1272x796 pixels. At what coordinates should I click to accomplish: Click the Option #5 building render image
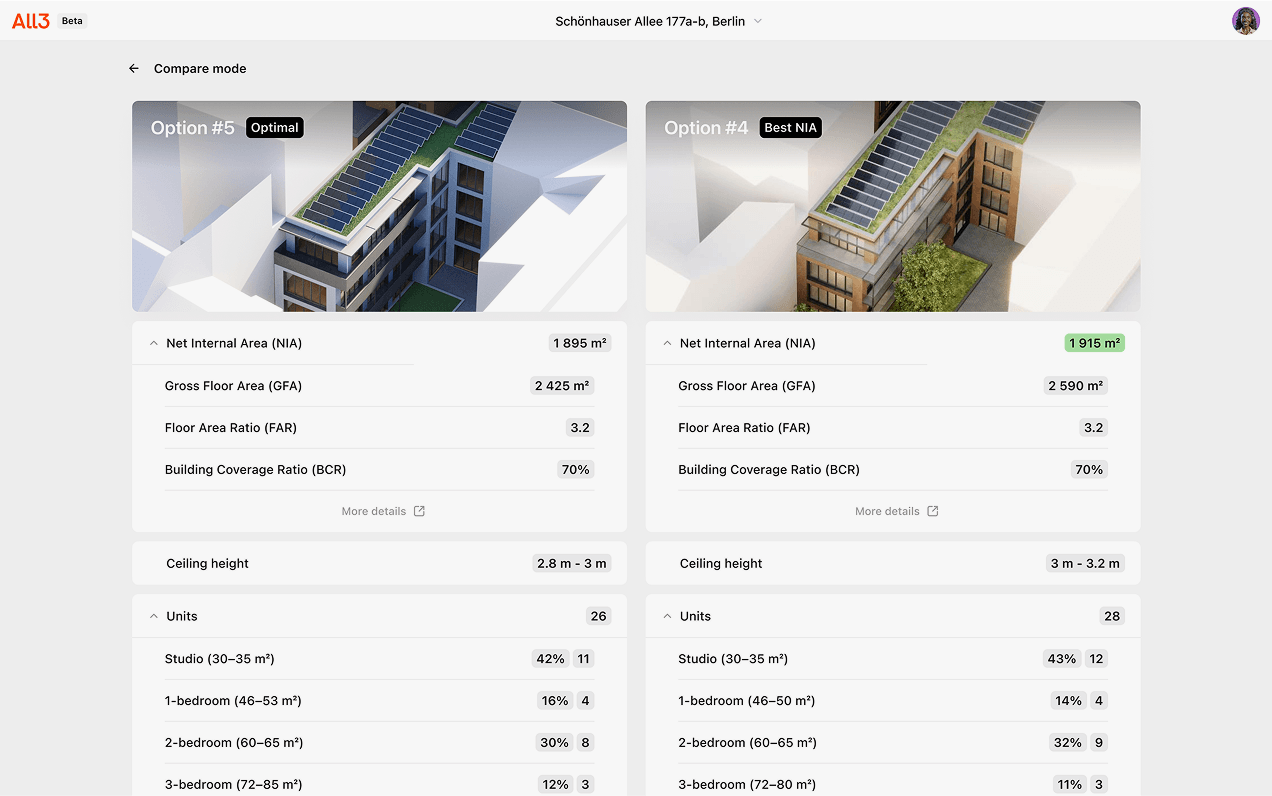tap(380, 220)
